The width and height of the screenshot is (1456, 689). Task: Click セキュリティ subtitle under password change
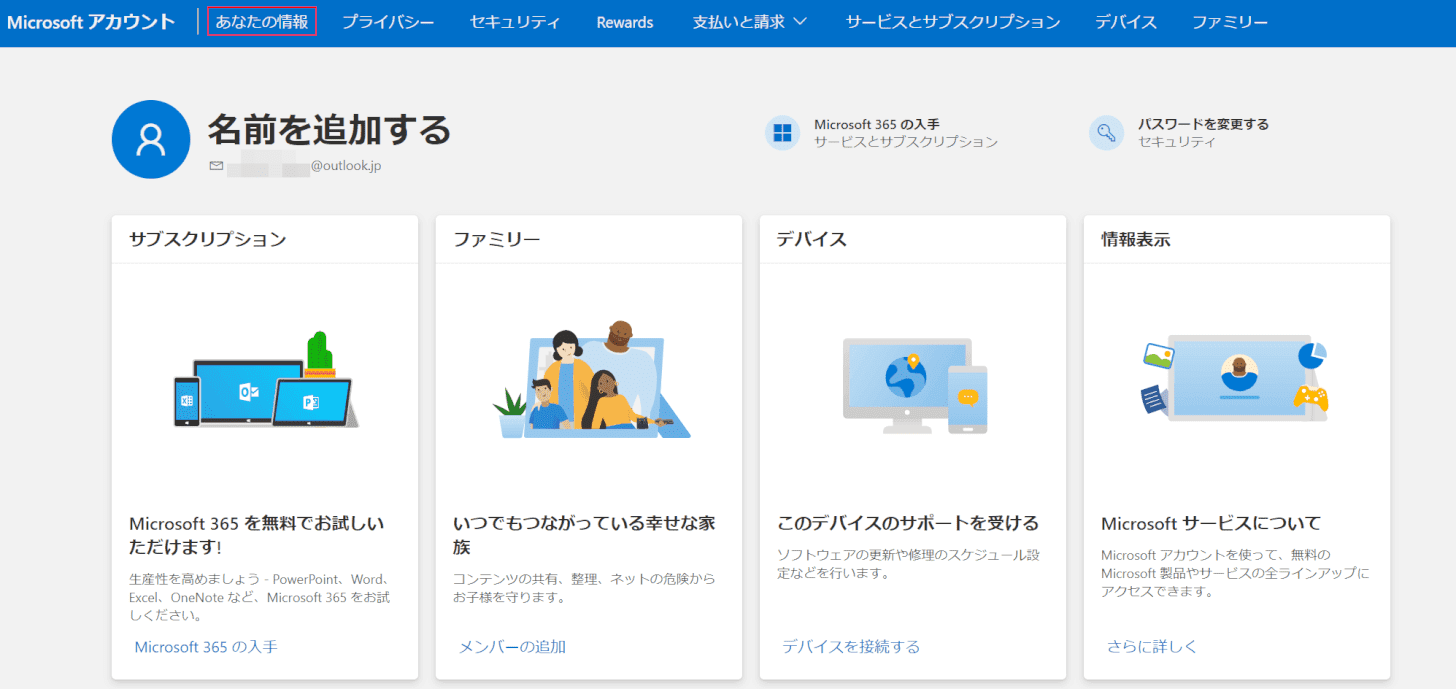coord(1177,142)
